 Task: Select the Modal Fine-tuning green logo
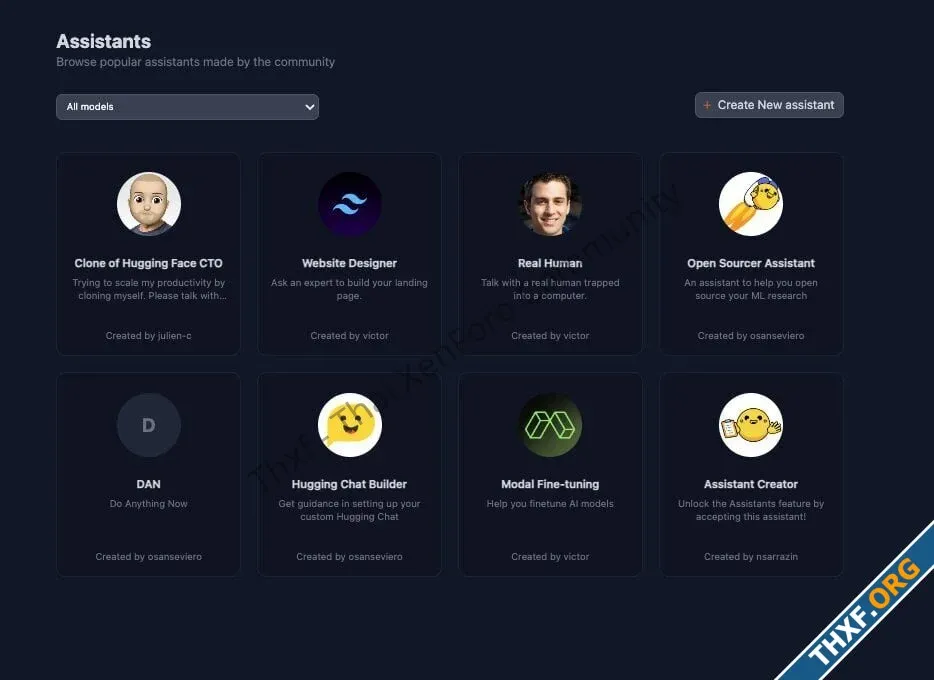pyautogui.click(x=550, y=425)
